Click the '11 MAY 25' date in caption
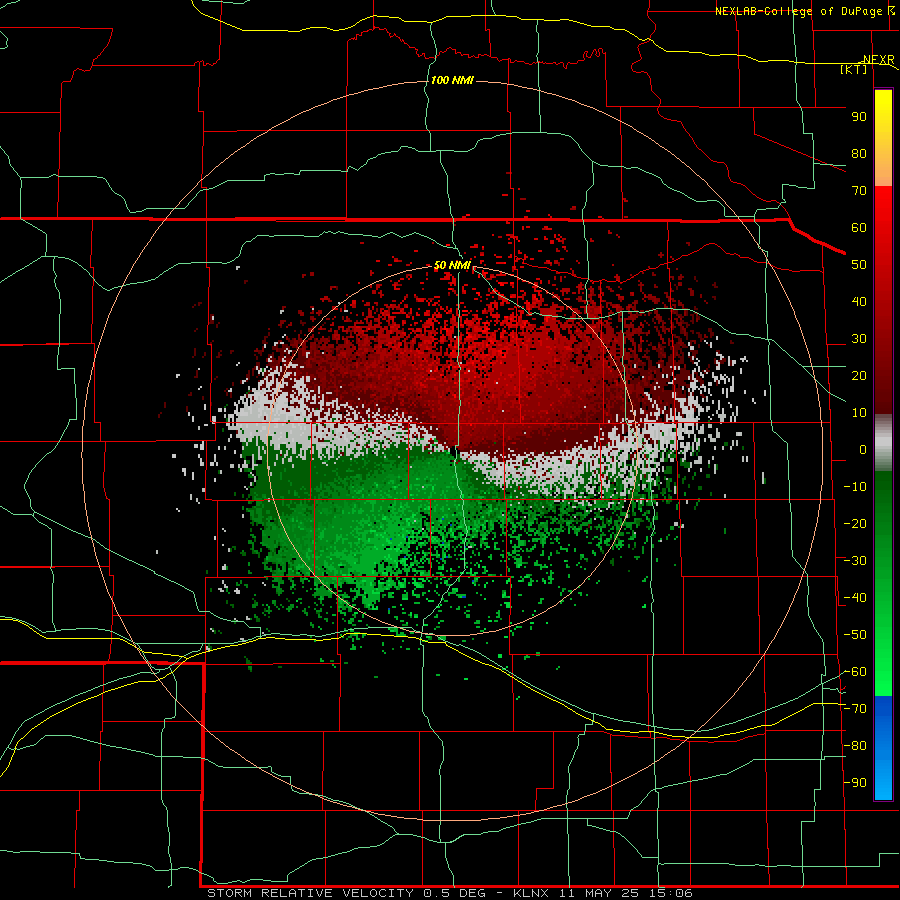 pyautogui.click(x=599, y=893)
